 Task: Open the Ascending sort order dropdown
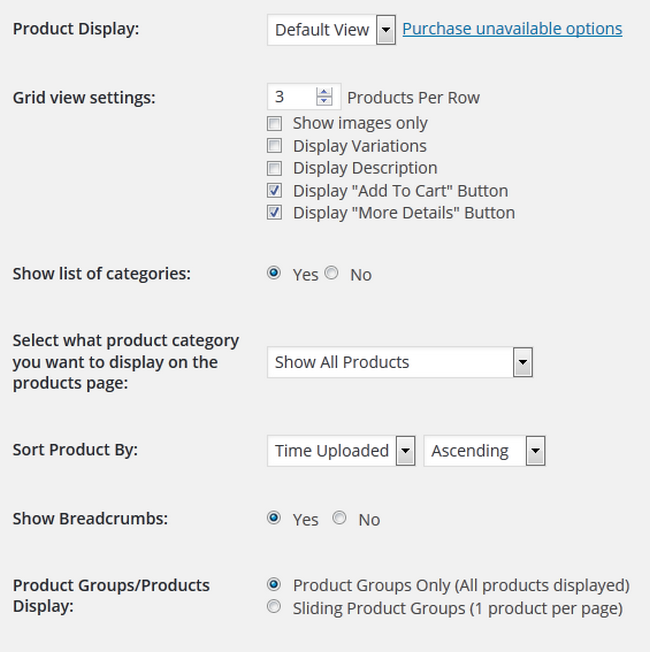484,451
